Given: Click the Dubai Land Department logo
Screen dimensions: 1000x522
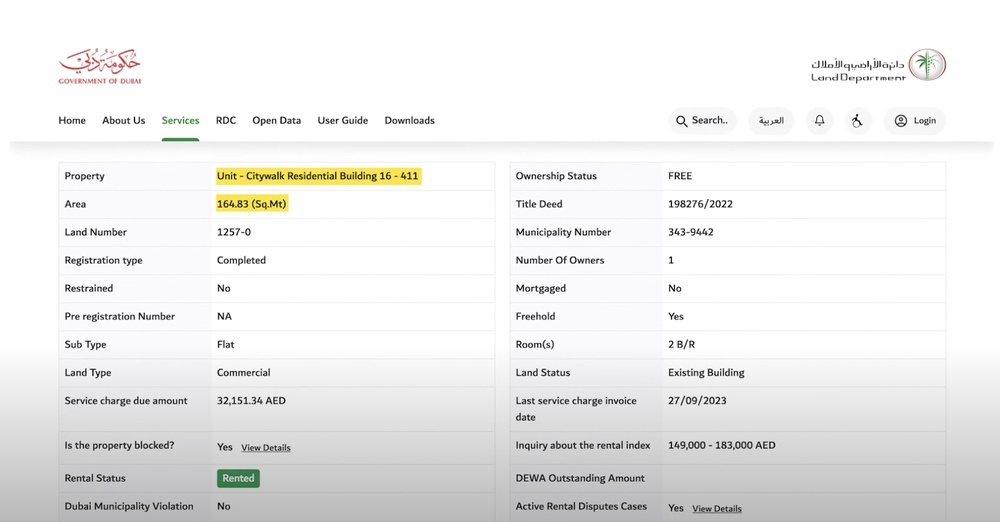Looking at the screenshot, I should point(878,66).
